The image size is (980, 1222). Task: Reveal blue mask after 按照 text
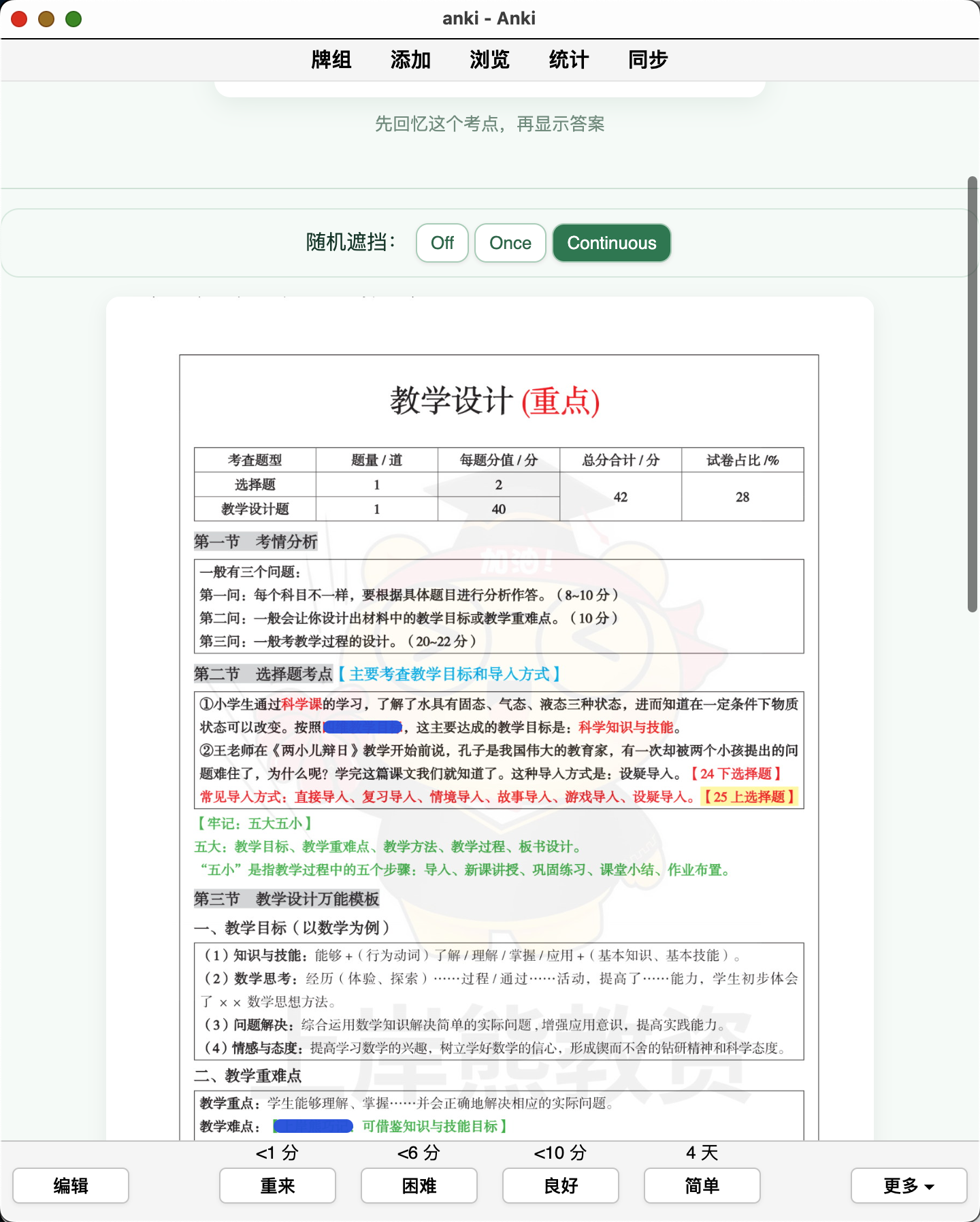point(363,727)
